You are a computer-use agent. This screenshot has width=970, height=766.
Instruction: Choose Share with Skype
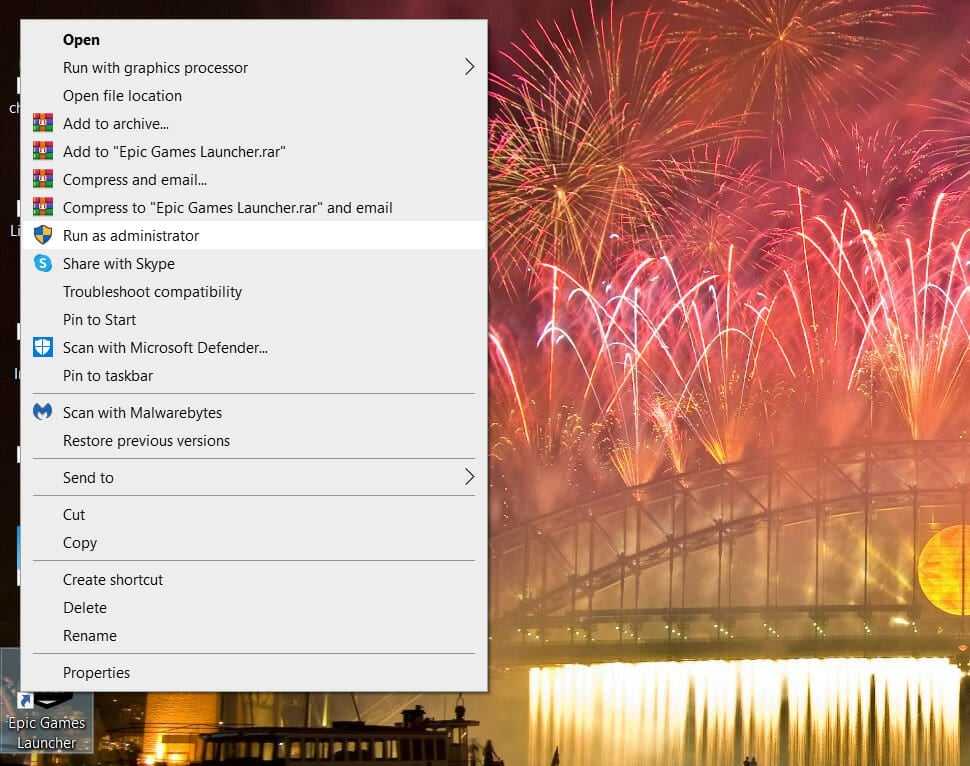(254, 264)
